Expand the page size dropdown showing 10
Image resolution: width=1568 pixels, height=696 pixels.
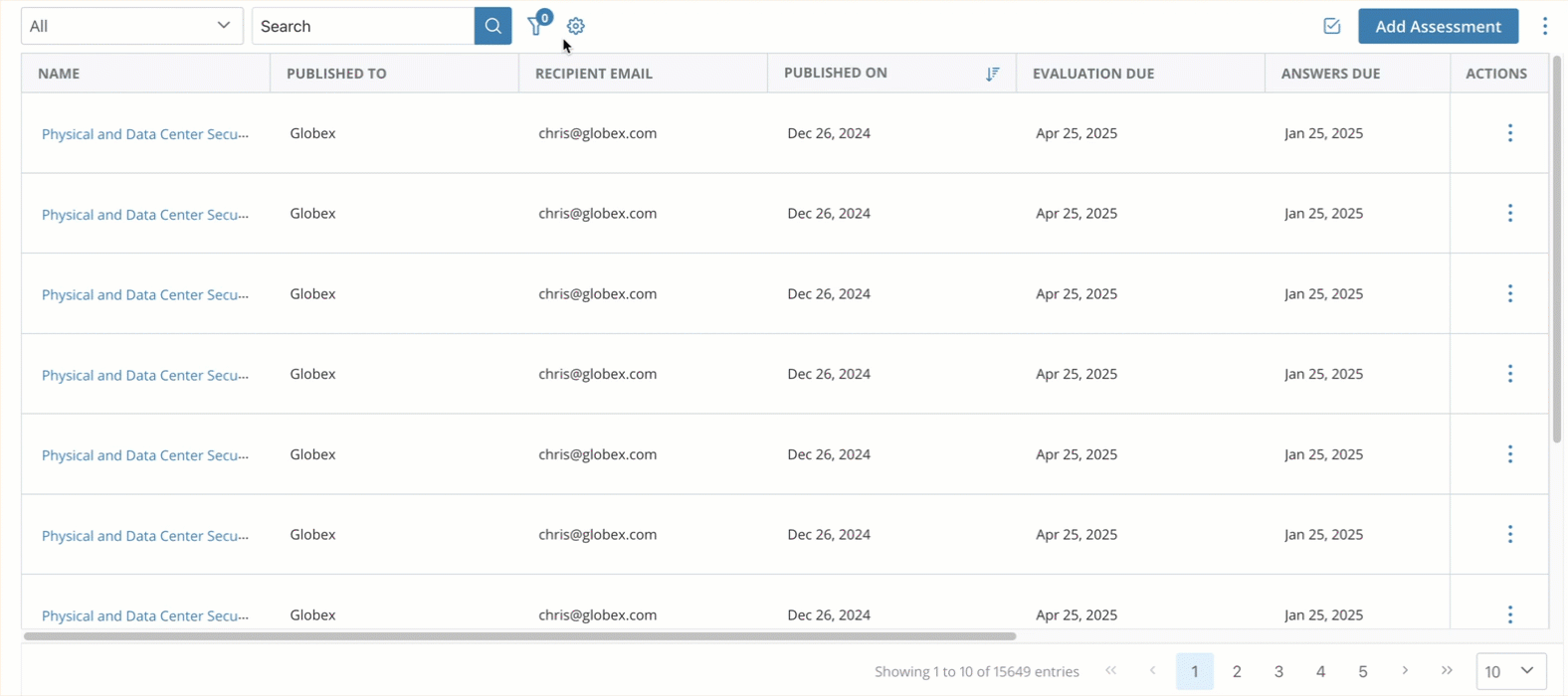1510,671
